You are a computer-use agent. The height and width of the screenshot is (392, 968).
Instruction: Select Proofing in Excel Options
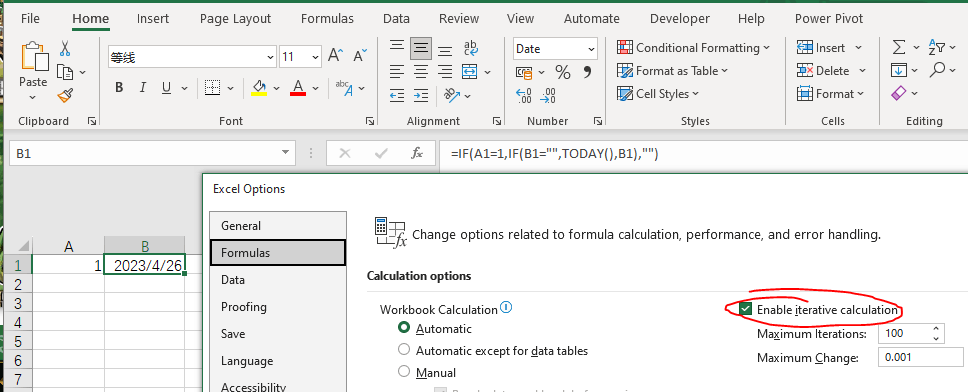[x=278, y=307]
